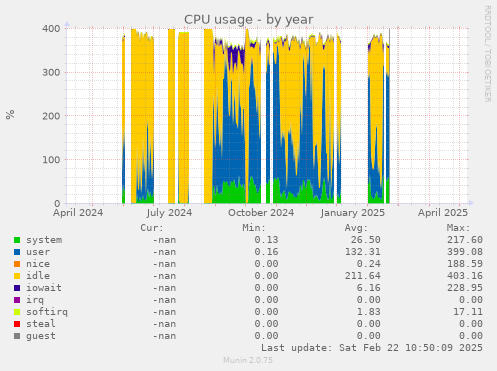This screenshot has height=371, width=497.
Task: Select the 'system' legend label
Action: [x=44, y=240]
